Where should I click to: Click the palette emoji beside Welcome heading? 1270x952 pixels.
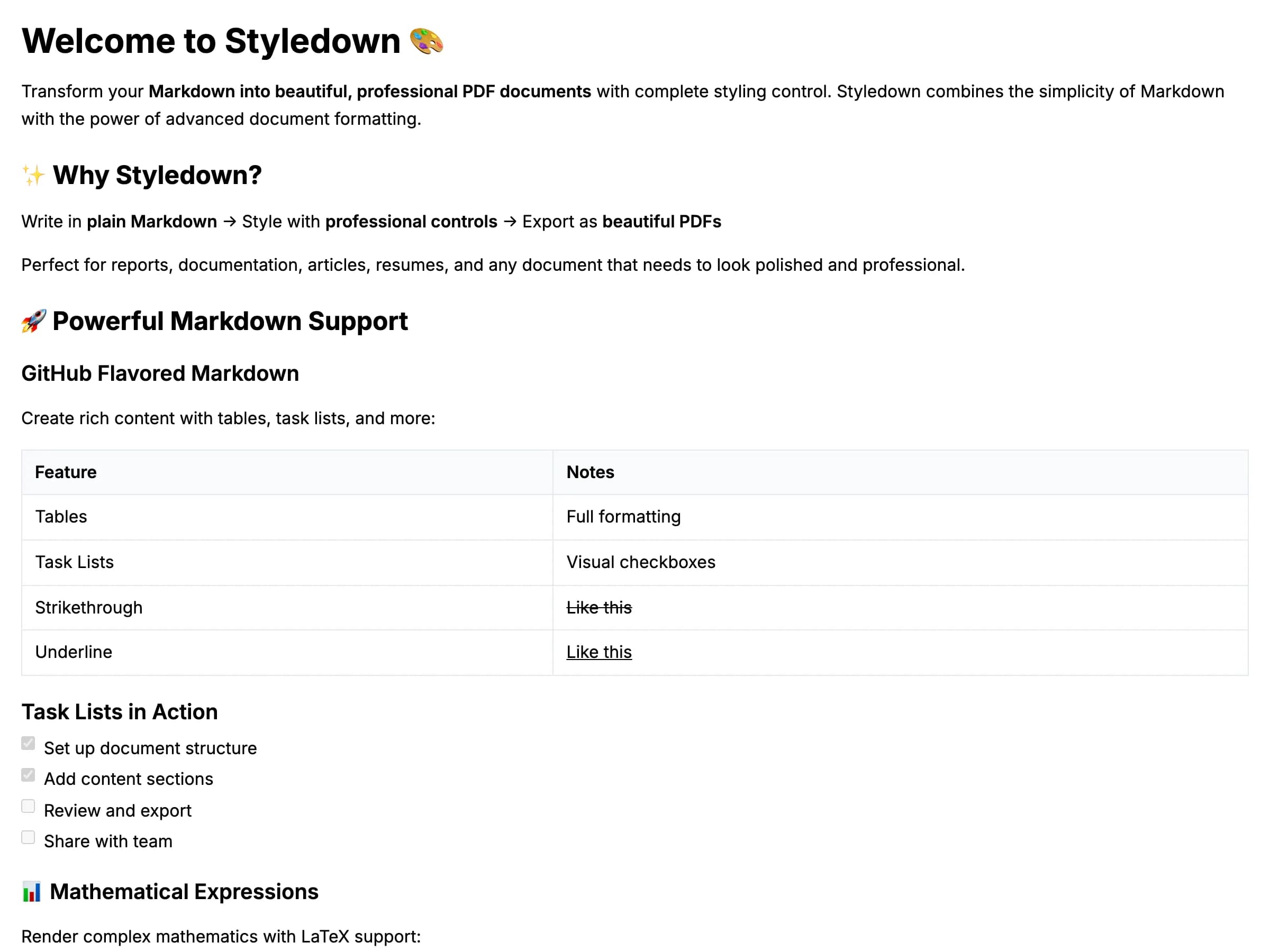point(426,40)
